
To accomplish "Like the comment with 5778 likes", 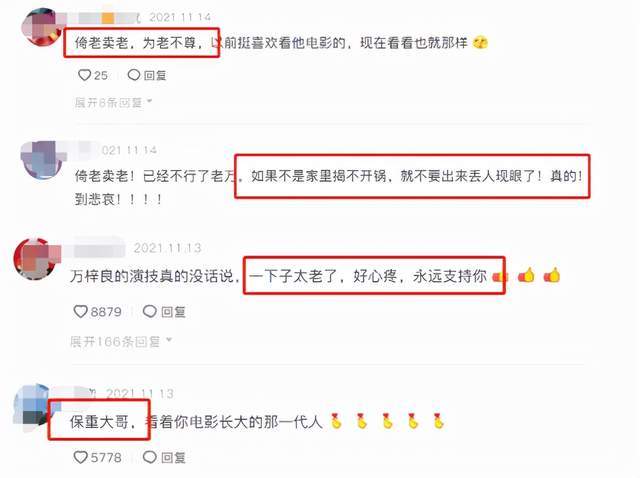I will [80, 457].
